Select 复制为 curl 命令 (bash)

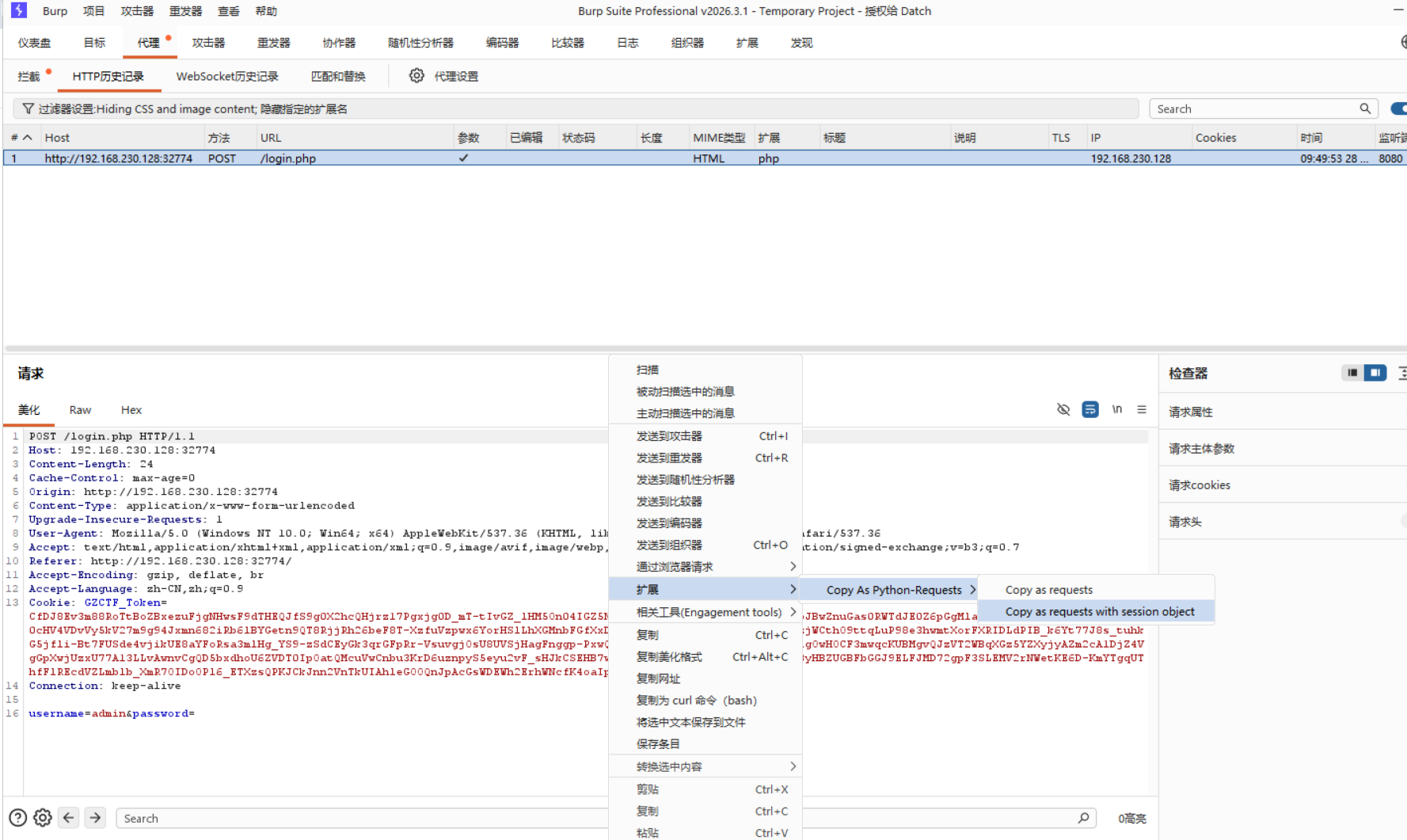pyautogui.click(x=705, y=700)
